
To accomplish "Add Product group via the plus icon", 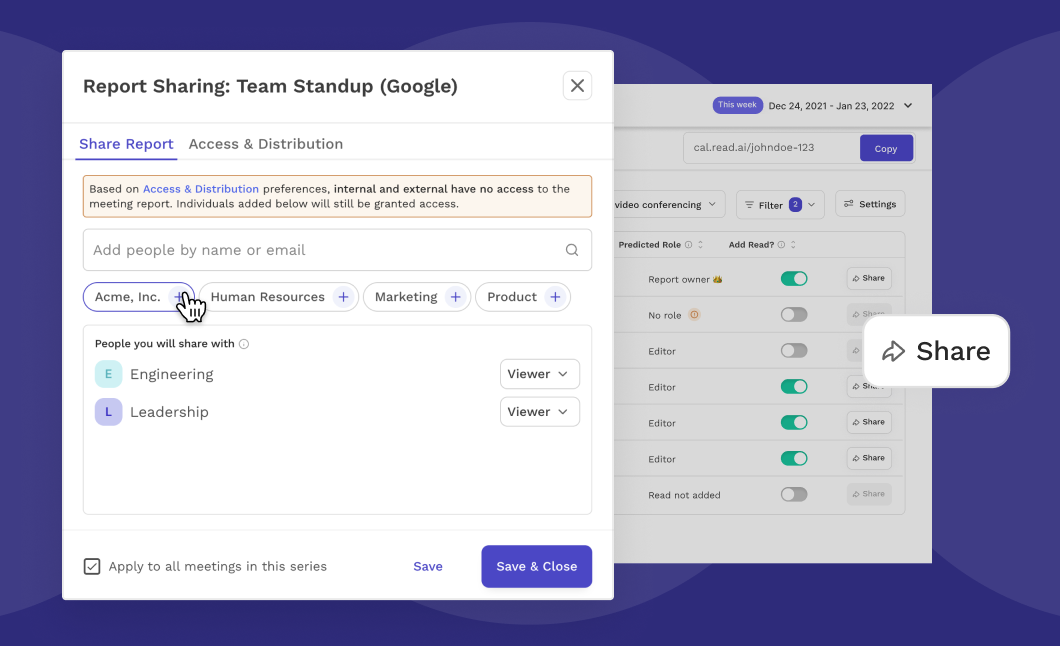I will coord(555,297).
